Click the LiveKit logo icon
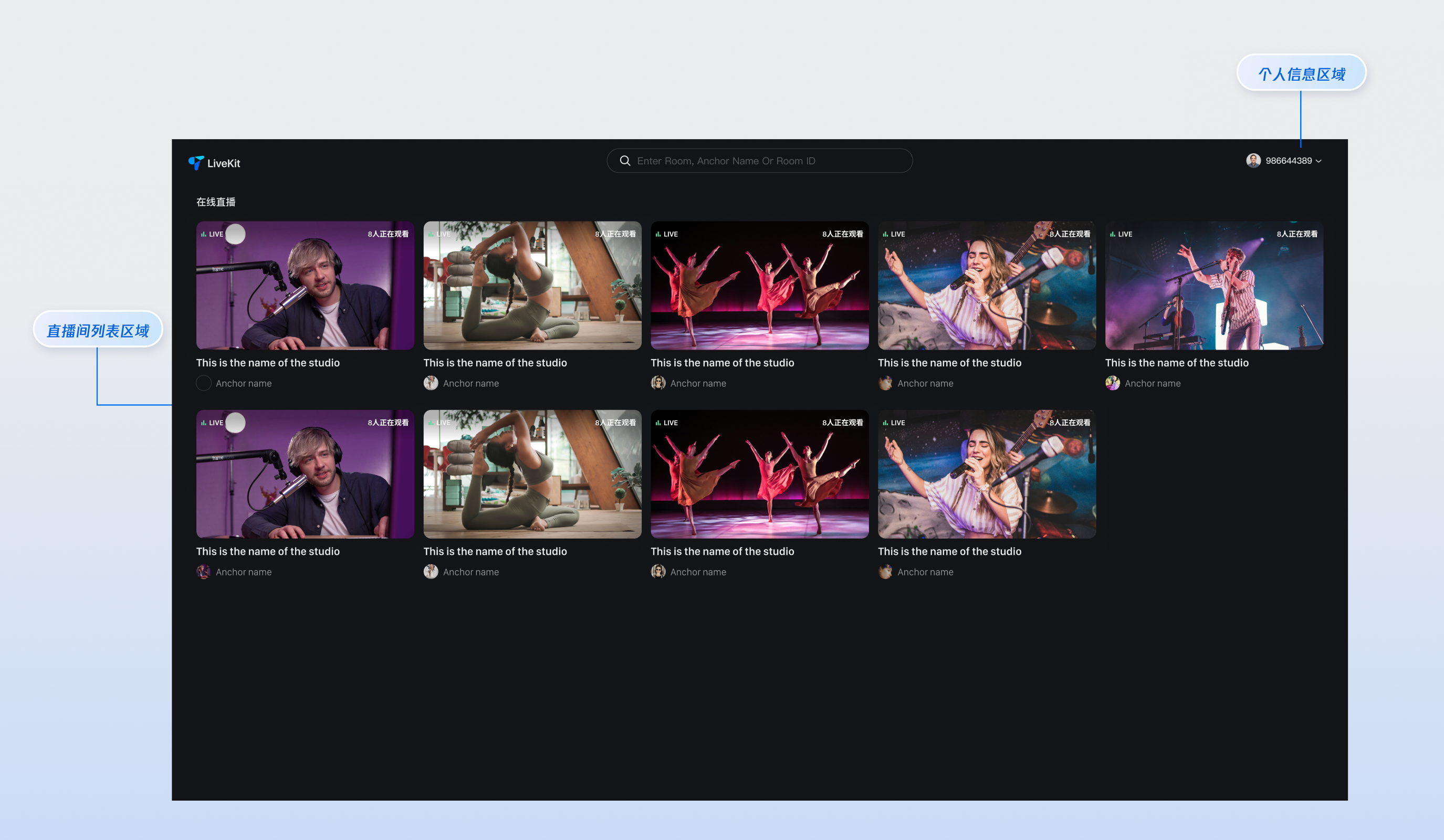 [x=195, y=163]
